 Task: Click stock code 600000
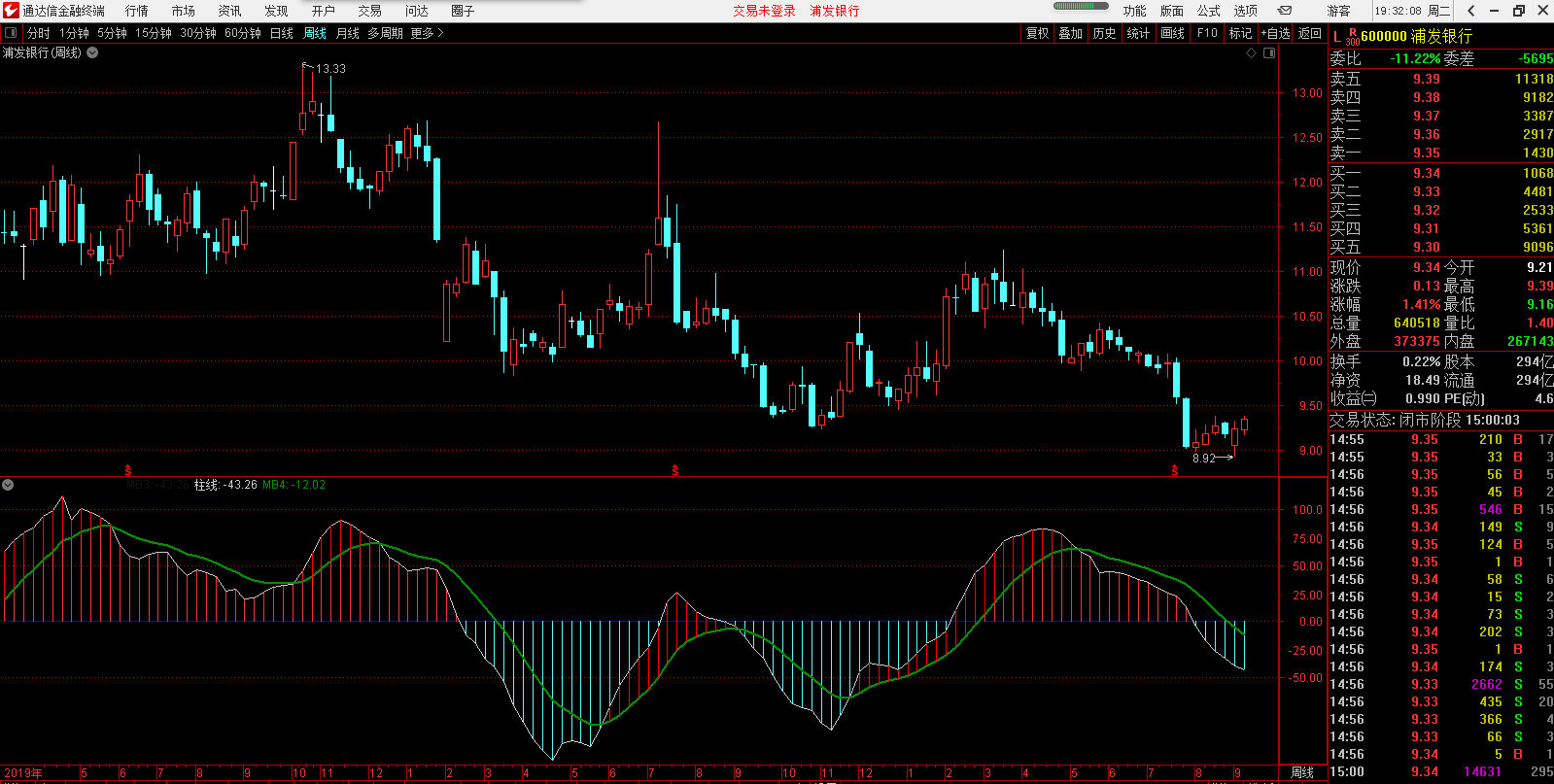click(1384, 37)
